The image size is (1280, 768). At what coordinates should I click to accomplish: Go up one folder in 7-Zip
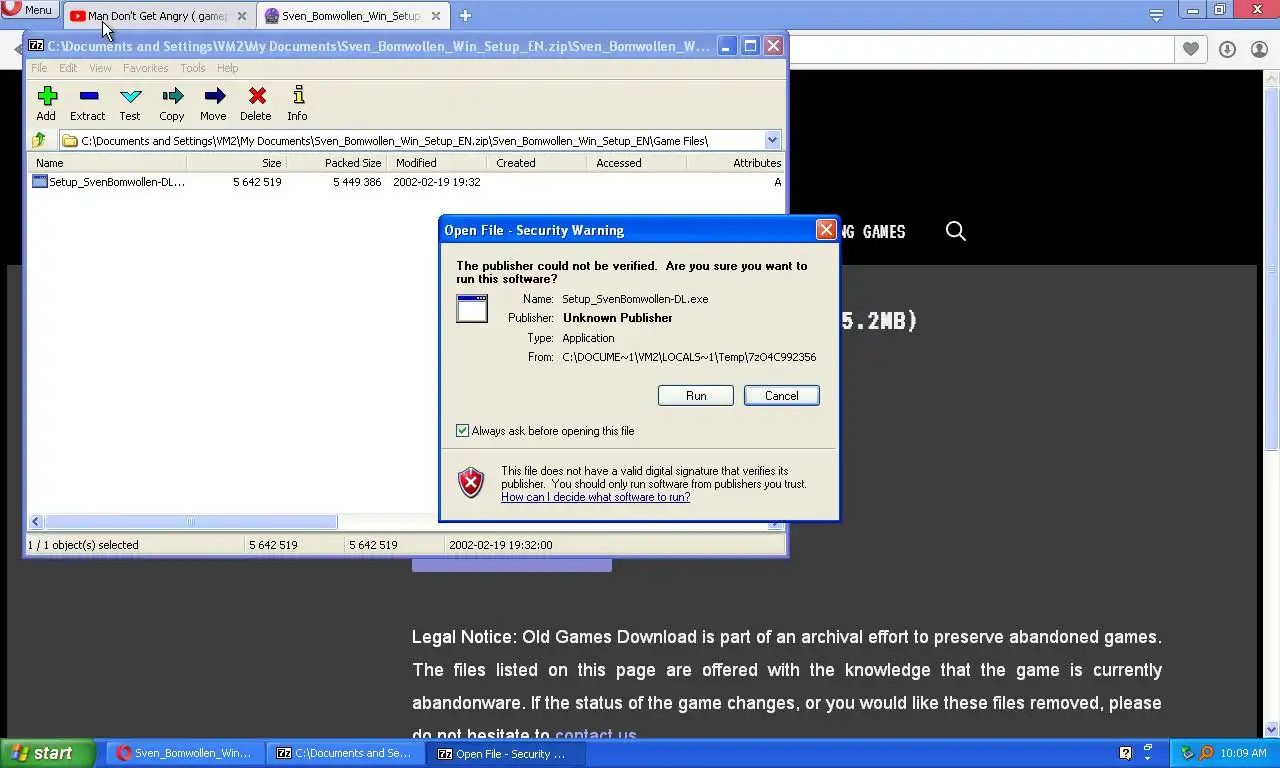[x=39, y=141]
